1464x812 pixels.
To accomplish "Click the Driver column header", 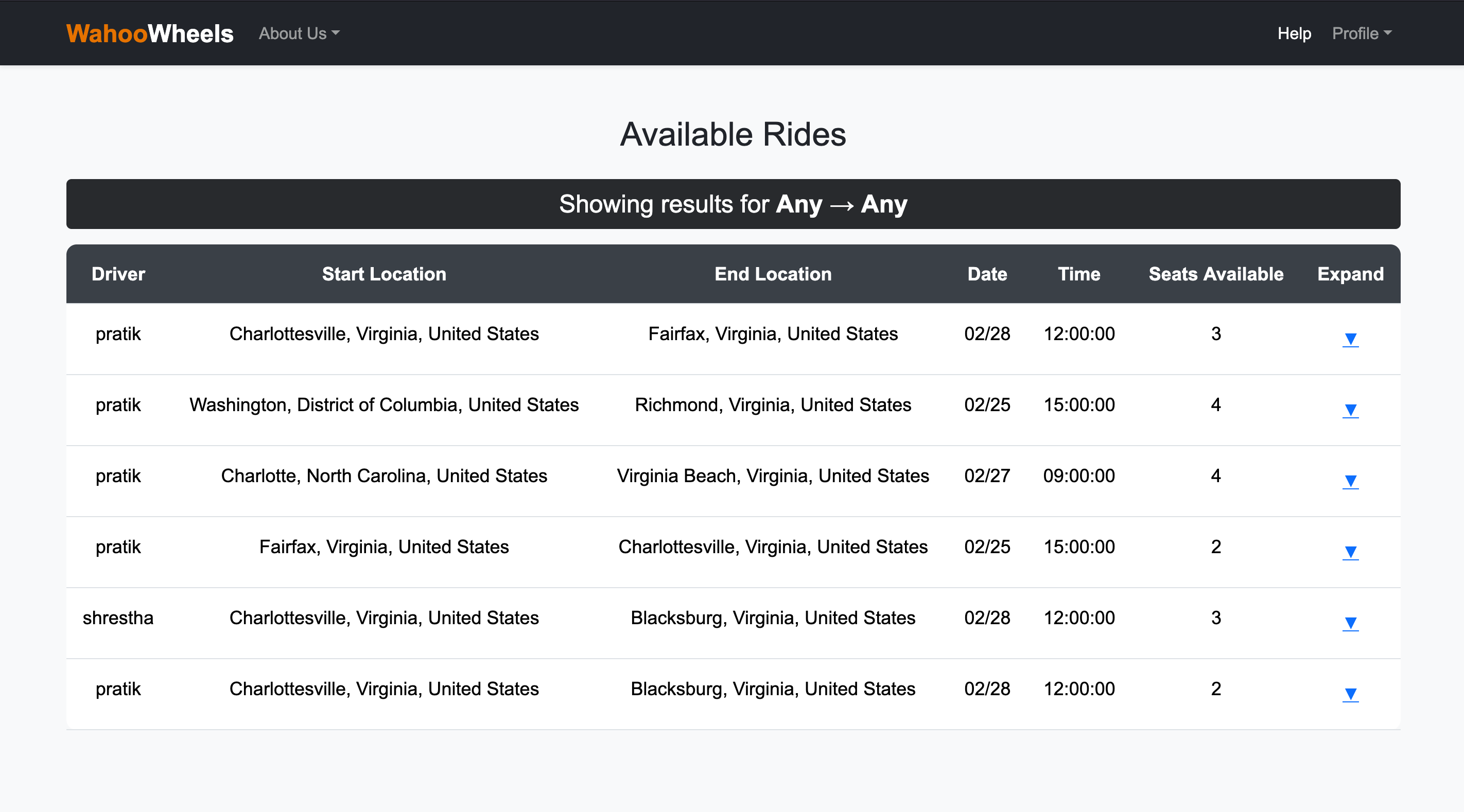I will pyautogui.click(x=118, y=274).
